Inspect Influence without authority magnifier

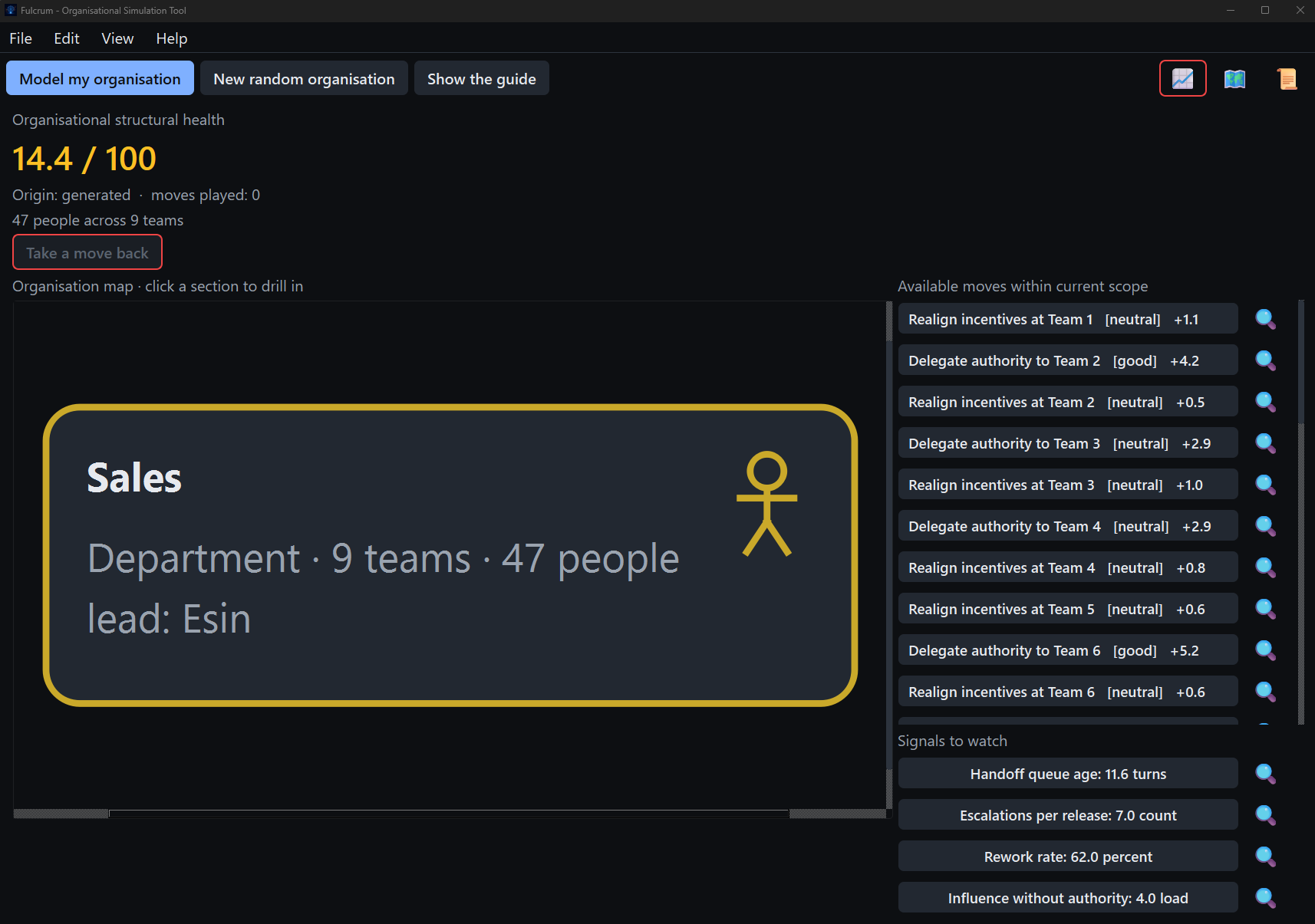pos(1265,898)
